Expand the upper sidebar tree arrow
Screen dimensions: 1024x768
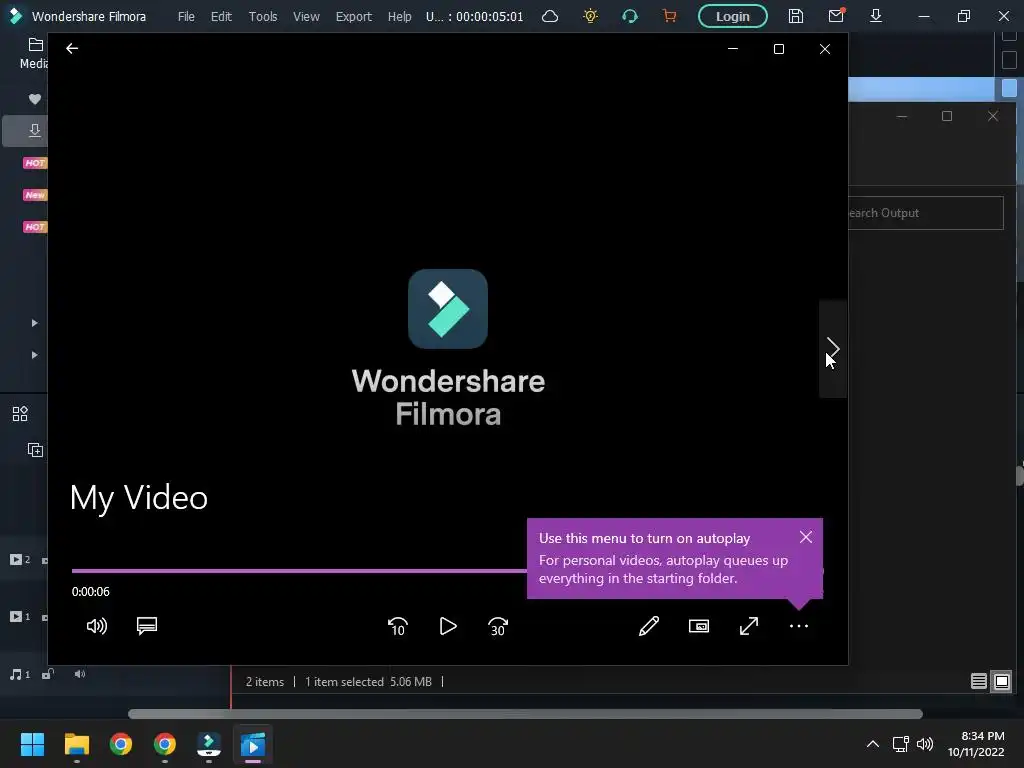coord(35,323)
